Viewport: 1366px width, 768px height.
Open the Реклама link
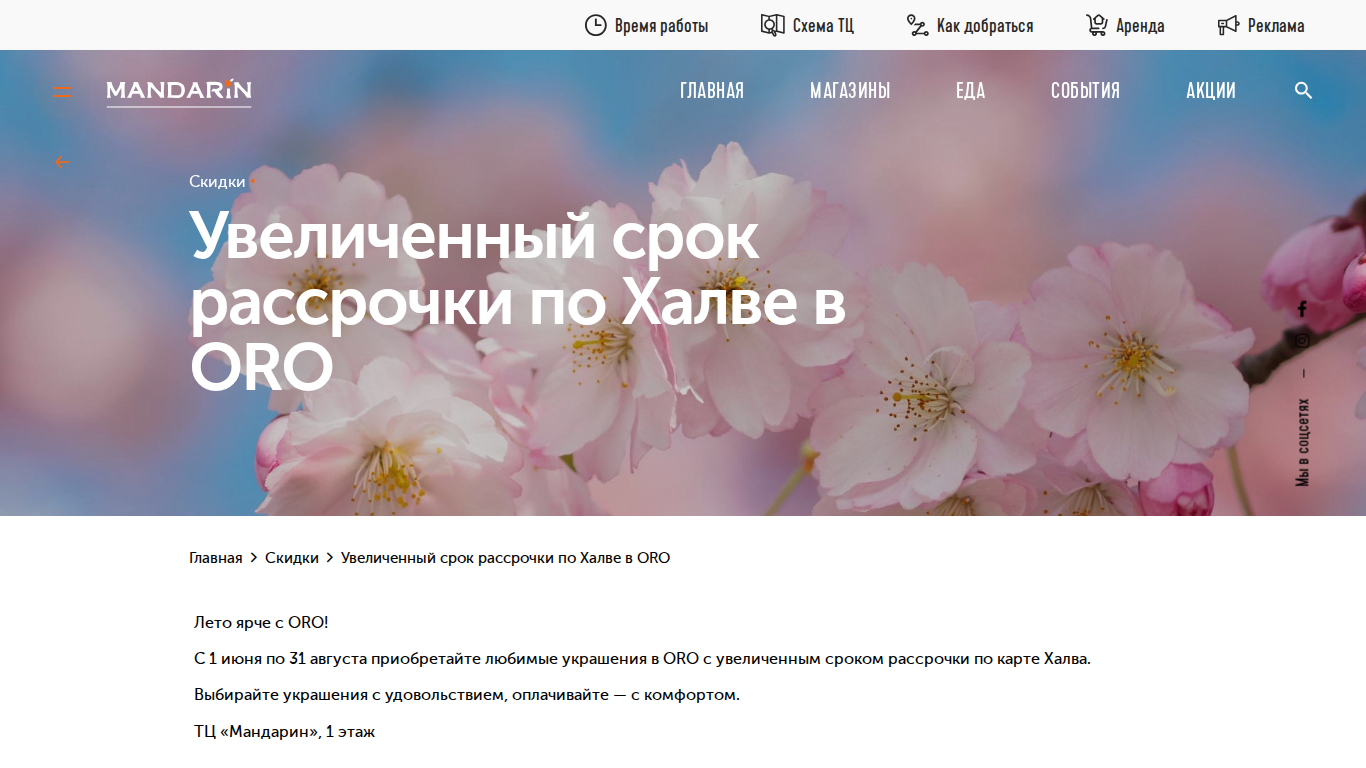(1276, 26)
